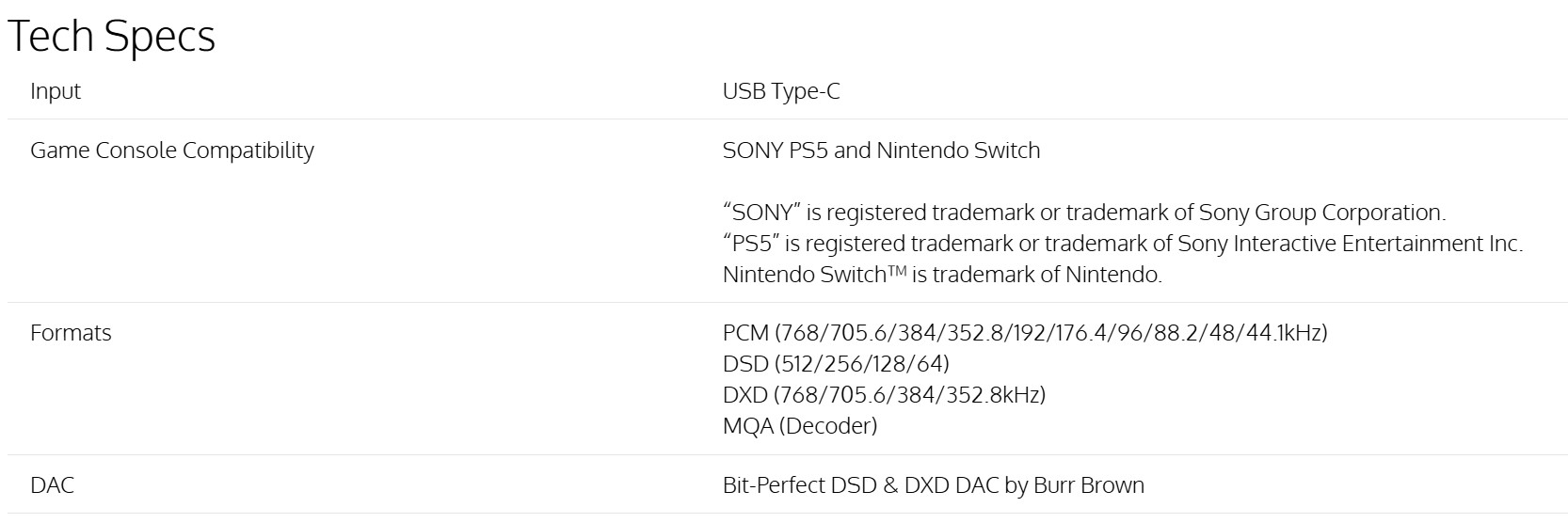Select the USB Type-C value text

coord(780,91)
